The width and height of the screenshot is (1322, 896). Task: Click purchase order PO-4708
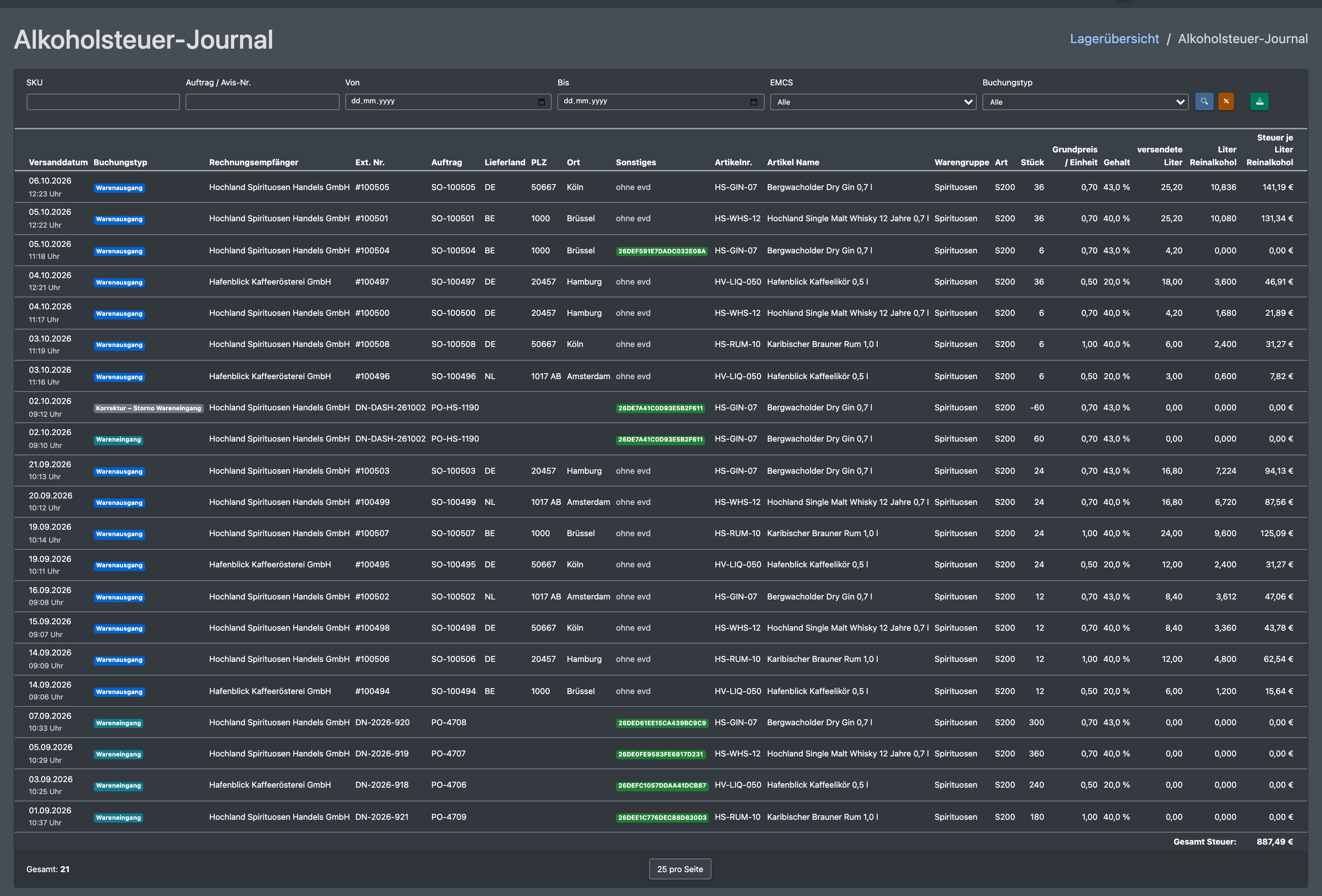coord(448,722)
